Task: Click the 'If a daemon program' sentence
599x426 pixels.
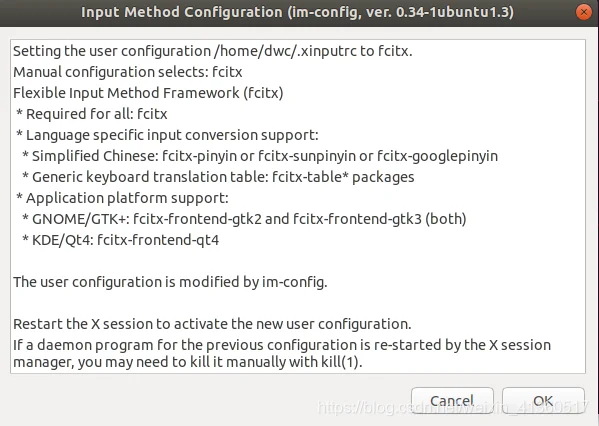Action: [282, 353]
